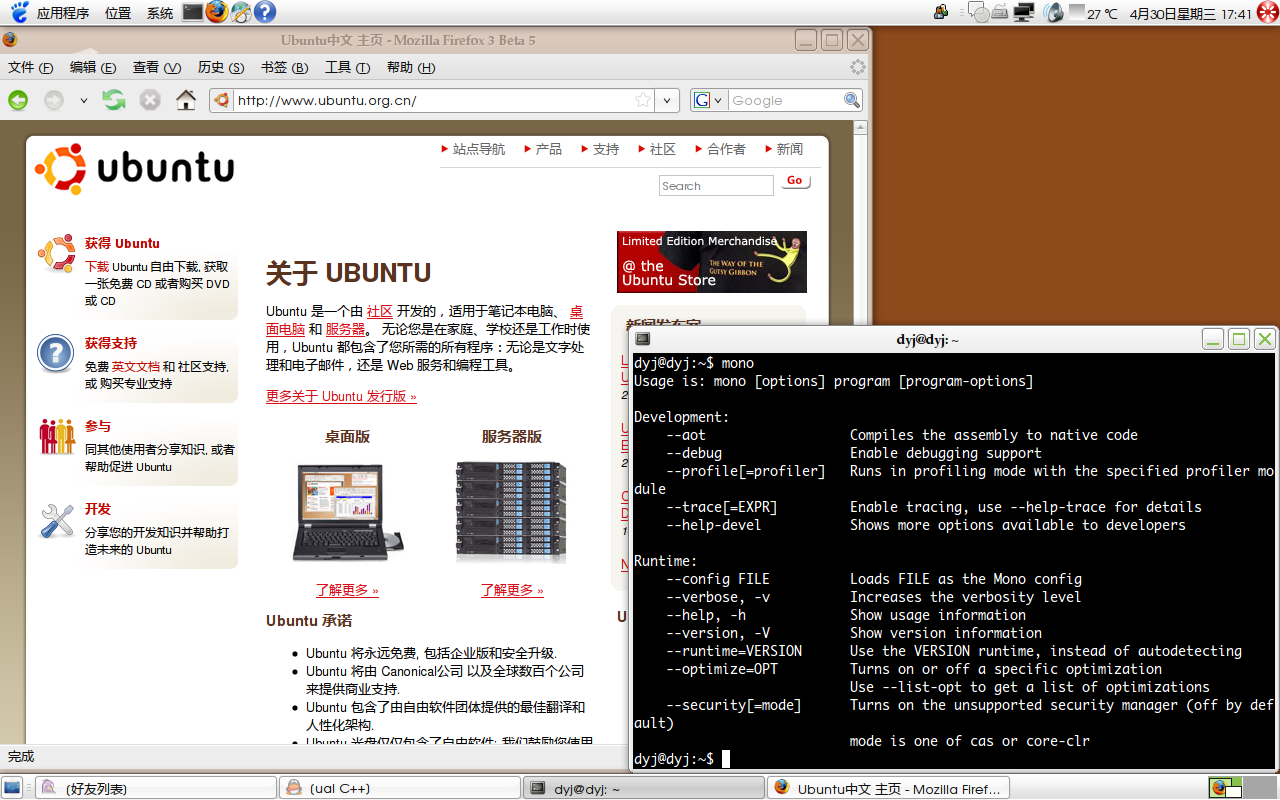The width and height of the screenshot is (1280, 800).
Task: Open the 历史 menu in Firefox
Action: [x=221, y=67]
